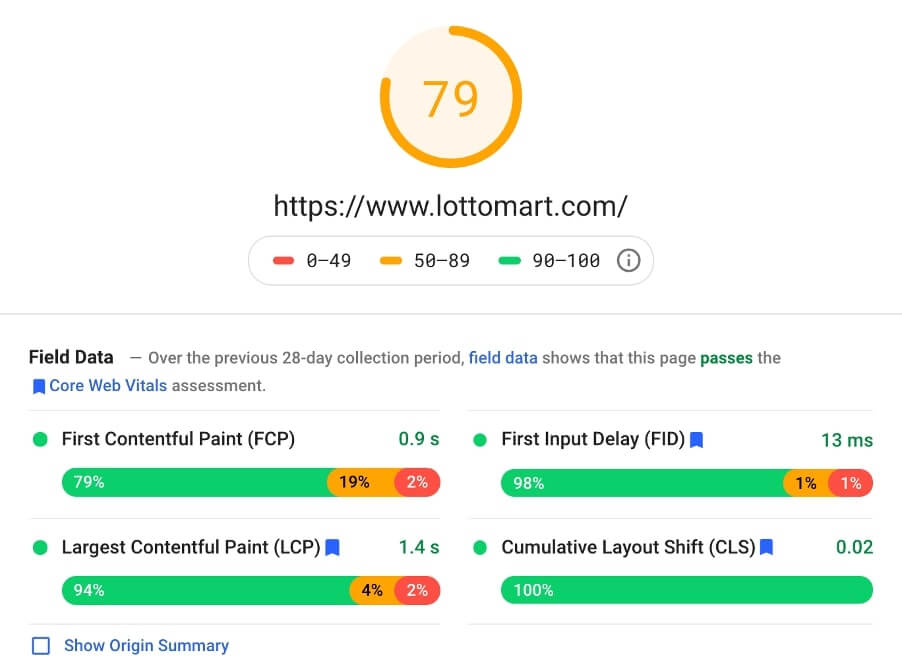The width and height of the screenshot is (902, 666).
Task: Click the lottomart.com URL text
Action: pyautogui.click(x=450, y=206)
